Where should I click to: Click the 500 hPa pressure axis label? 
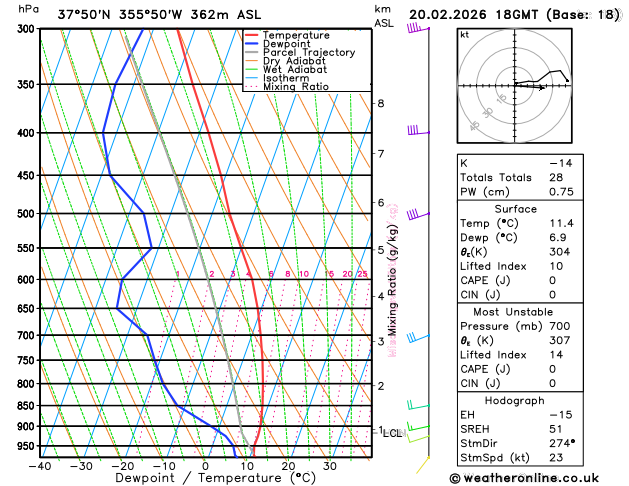coord(26,214)
